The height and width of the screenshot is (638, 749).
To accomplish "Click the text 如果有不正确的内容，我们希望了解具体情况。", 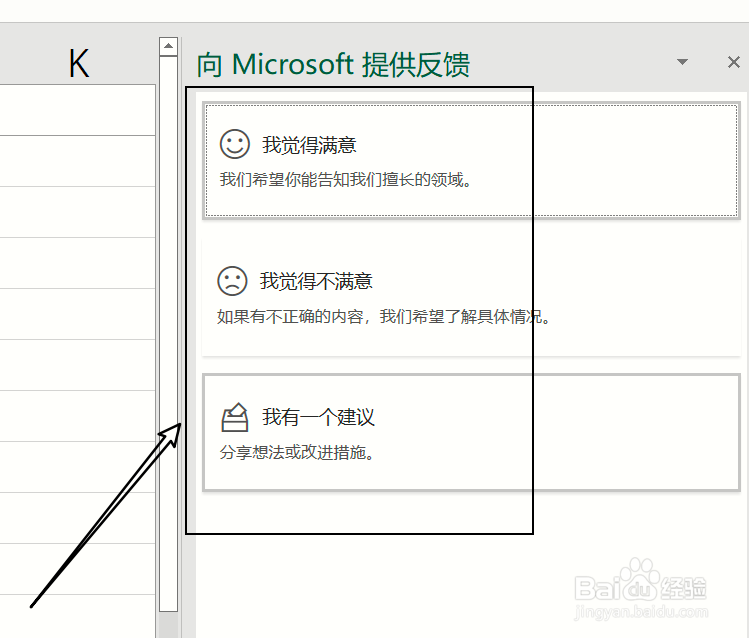I will [384, 317].
